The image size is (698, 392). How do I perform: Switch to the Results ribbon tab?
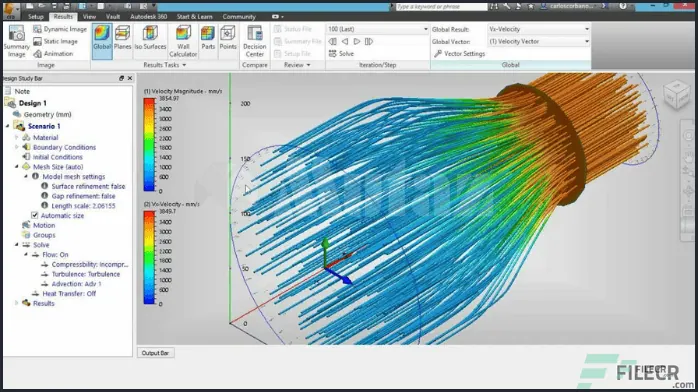(x=63, y=16)
